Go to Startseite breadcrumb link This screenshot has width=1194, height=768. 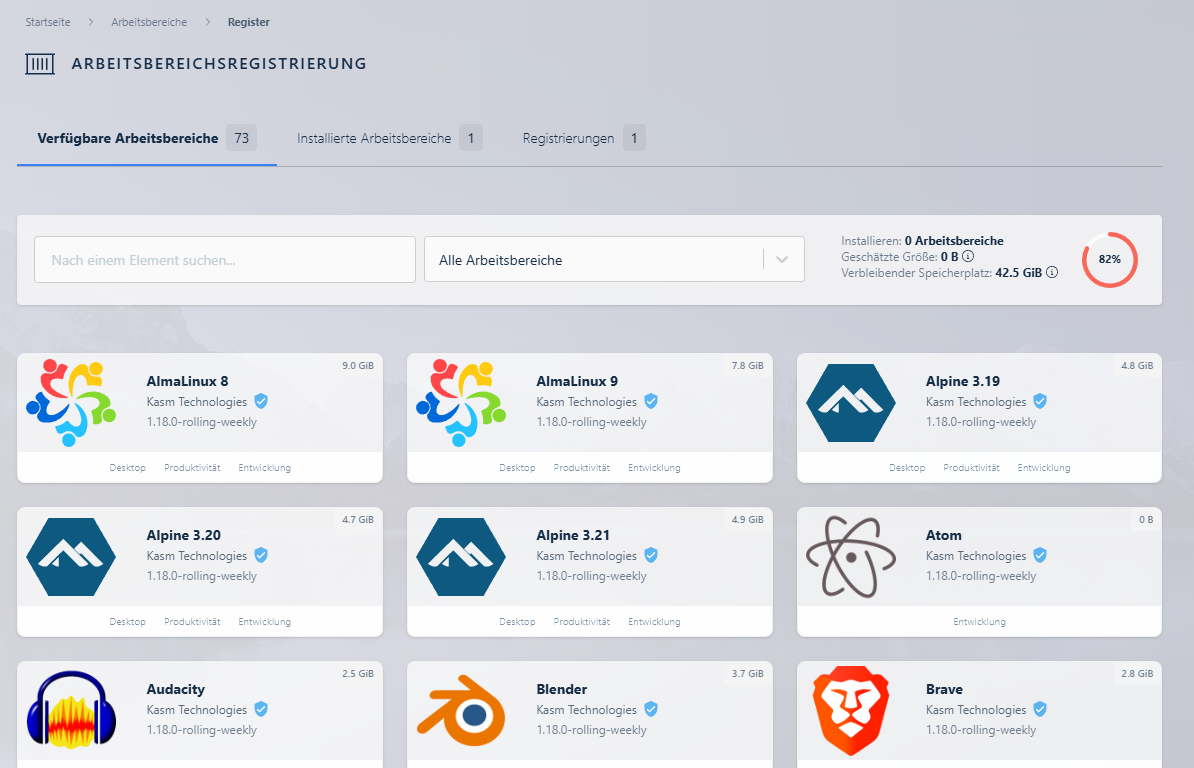[48, 22]
